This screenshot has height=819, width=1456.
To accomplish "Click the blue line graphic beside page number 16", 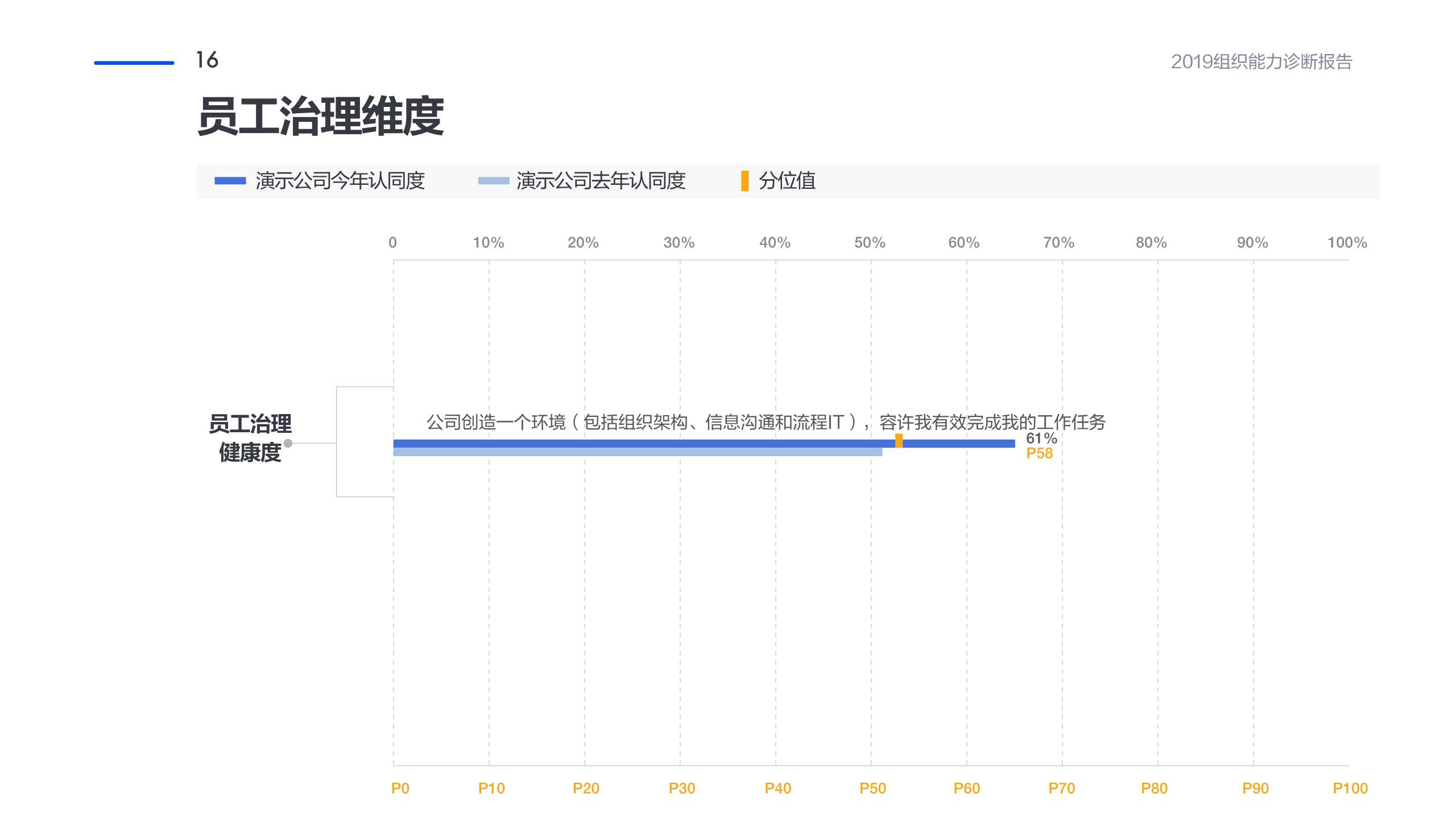I will pos(134,63).
